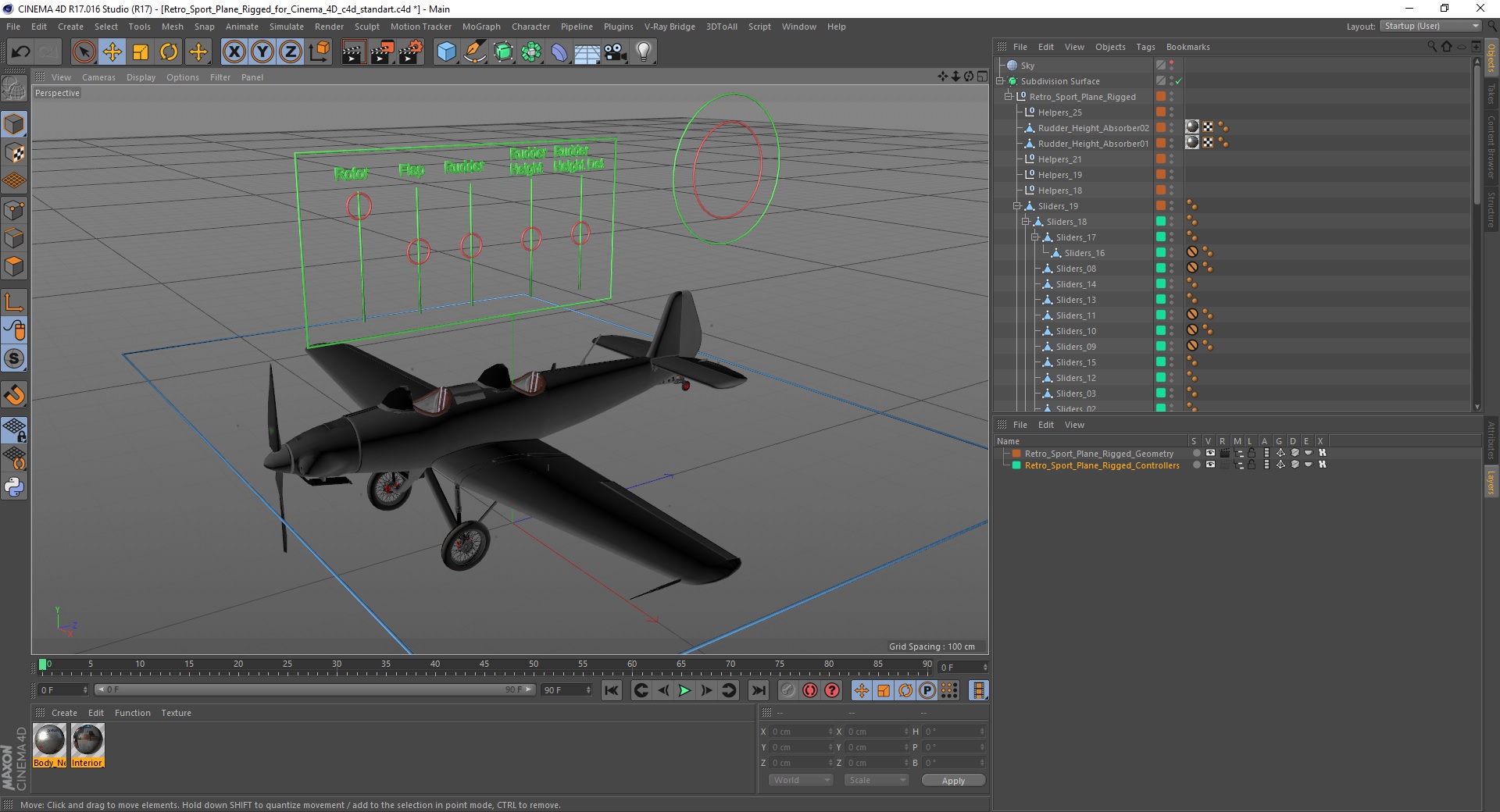Open Edit Render Settings icon
The height and width of the screenshot is (812, 1500).
[x=411, y=52]
